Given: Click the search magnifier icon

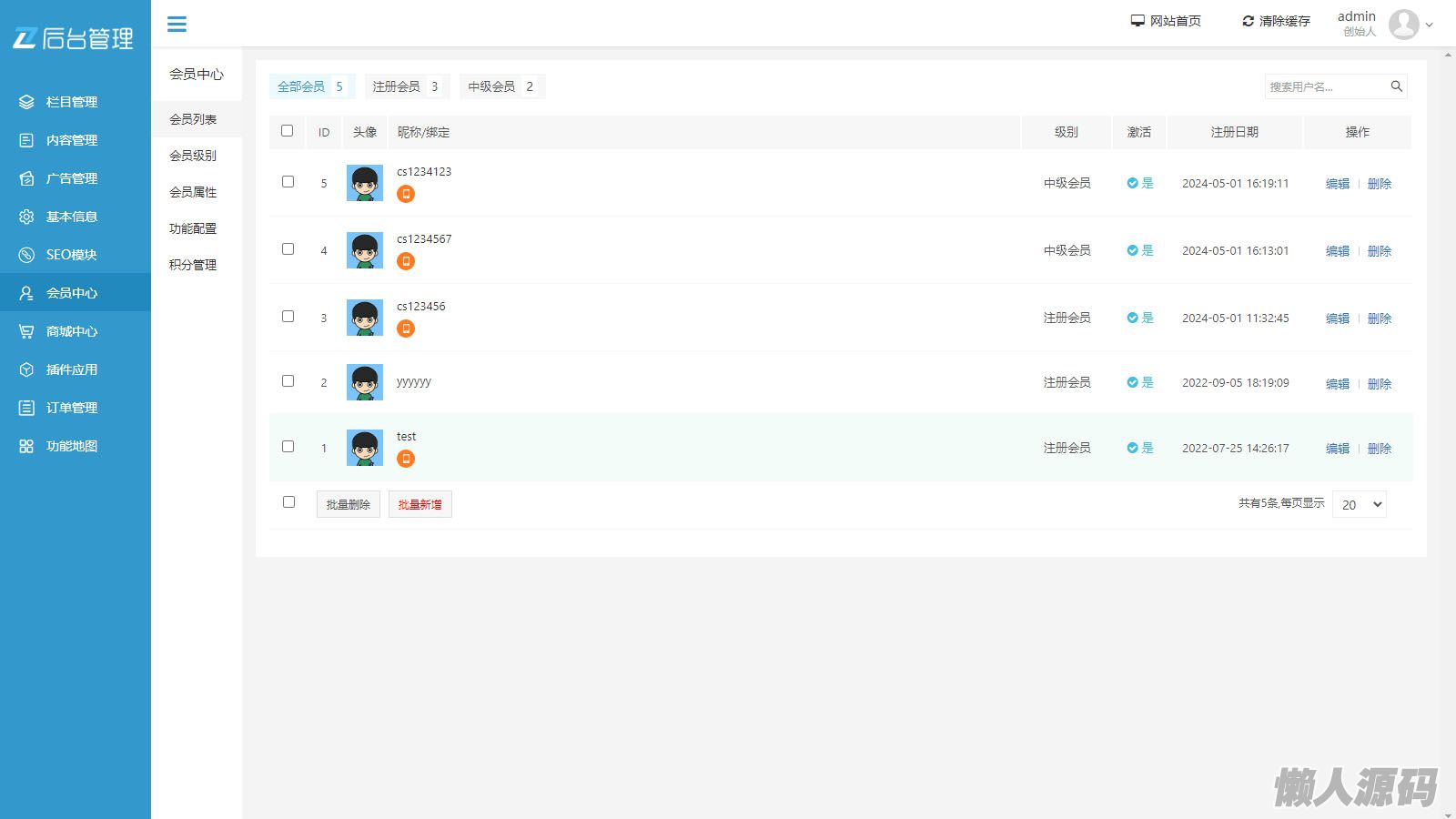Looking at the screenshot, I should 1396,86.
